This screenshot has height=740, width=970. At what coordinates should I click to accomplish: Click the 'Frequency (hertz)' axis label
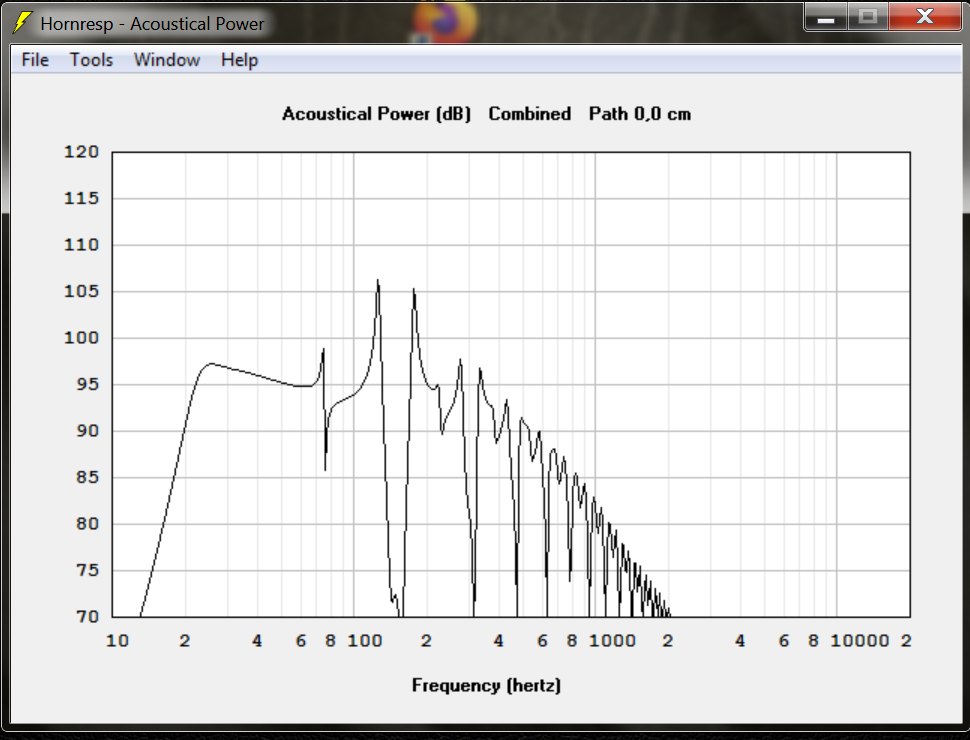tap(486, 686)
